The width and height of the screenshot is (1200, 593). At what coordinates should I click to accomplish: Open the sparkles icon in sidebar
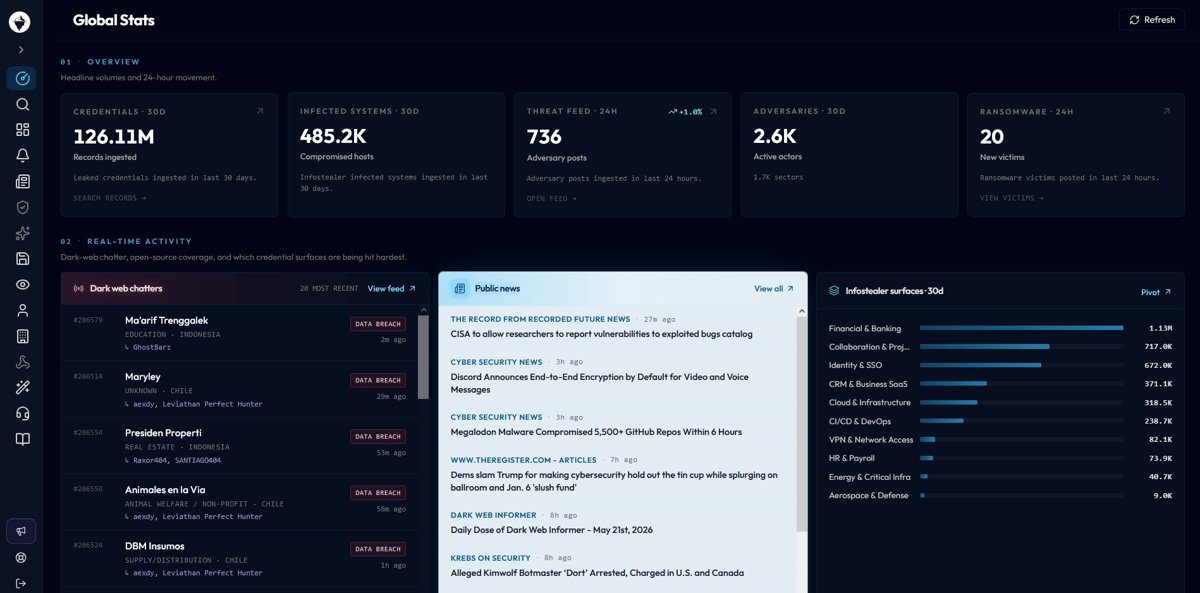pyautogui.click(x=22, y=233)
